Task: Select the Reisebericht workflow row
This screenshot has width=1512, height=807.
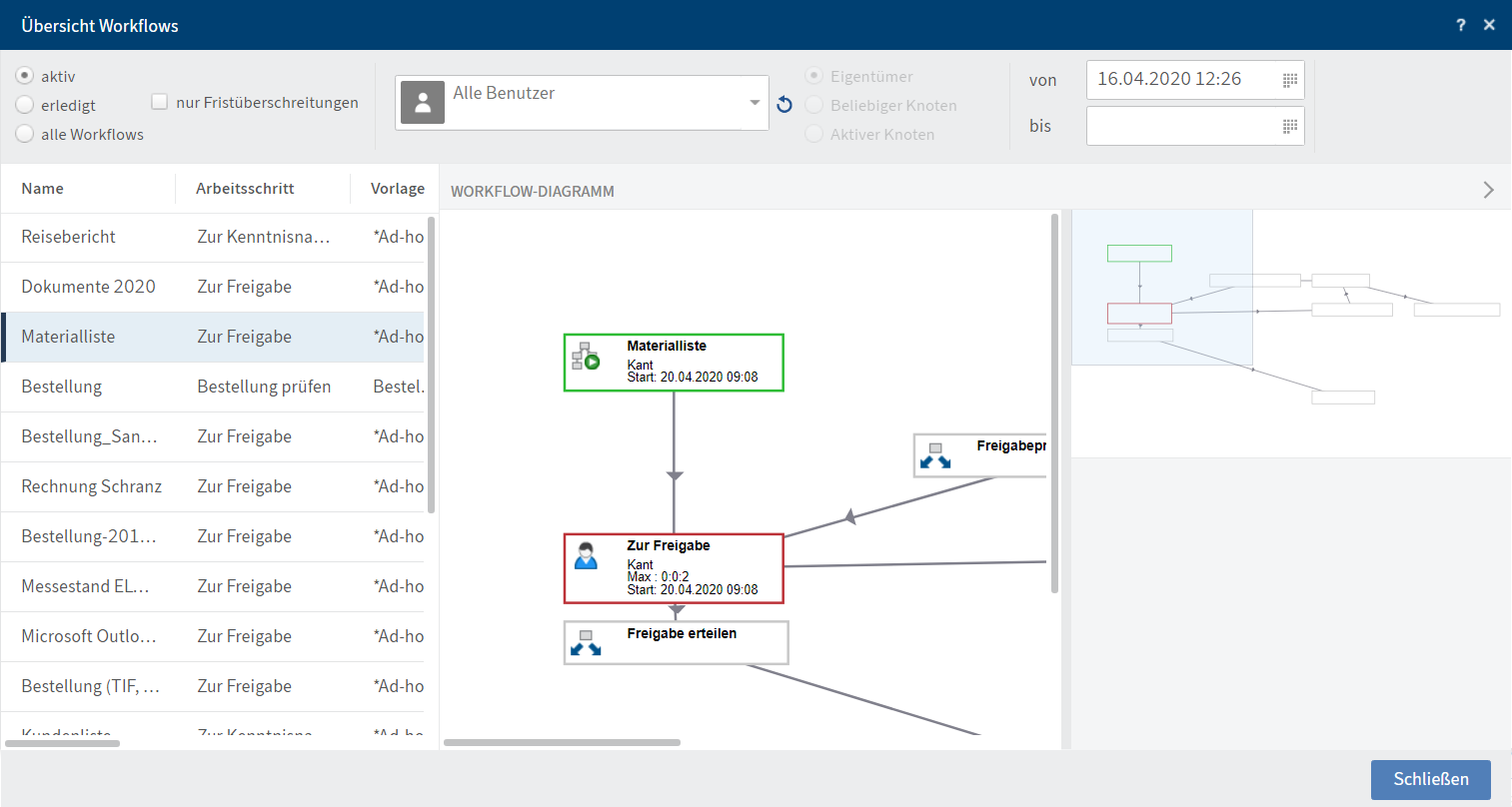Action: click(x=212, y=238)
